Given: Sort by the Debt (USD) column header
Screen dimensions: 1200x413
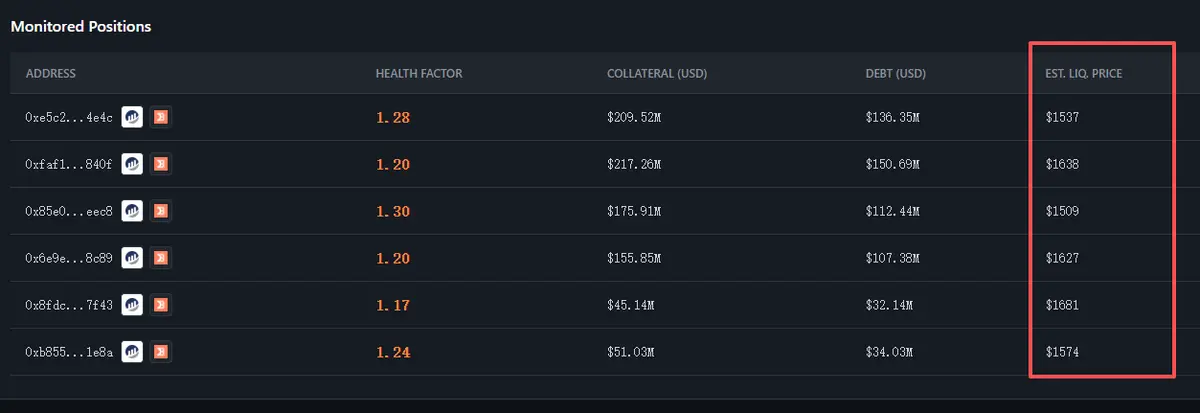Looking at the screenshot, I should (895, 74).
